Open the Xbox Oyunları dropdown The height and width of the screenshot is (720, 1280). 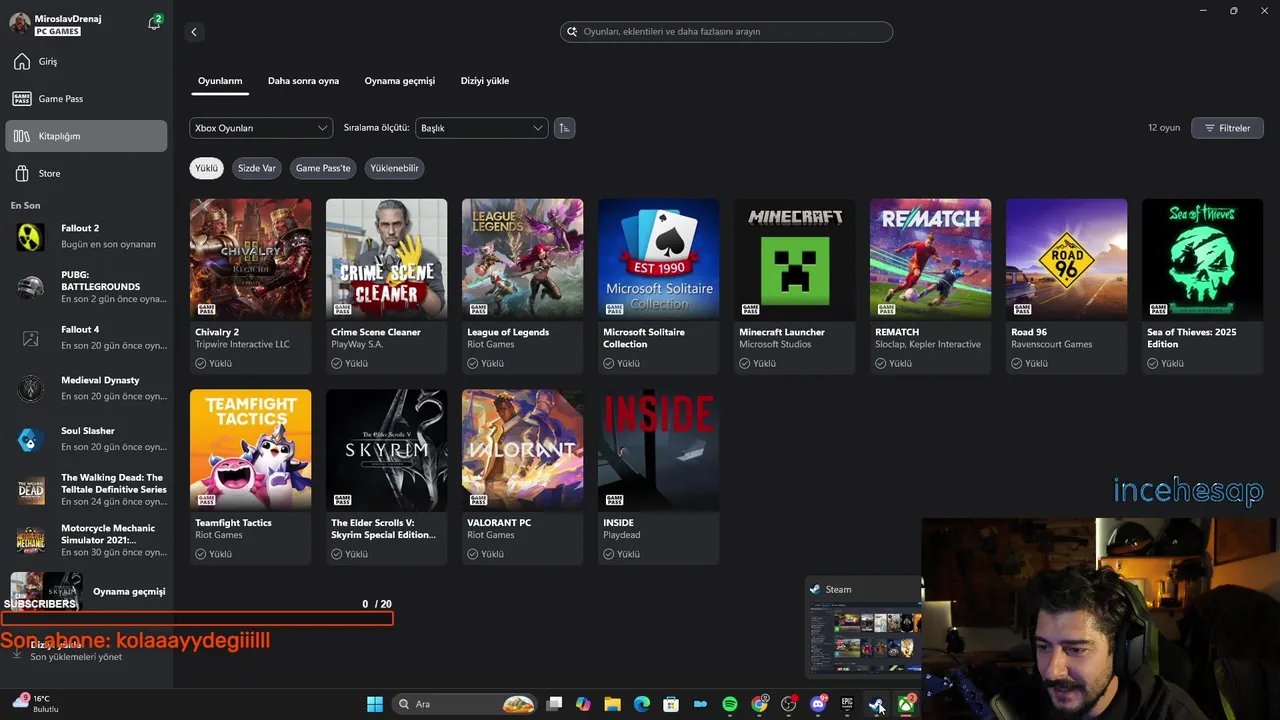click(261, 128)
